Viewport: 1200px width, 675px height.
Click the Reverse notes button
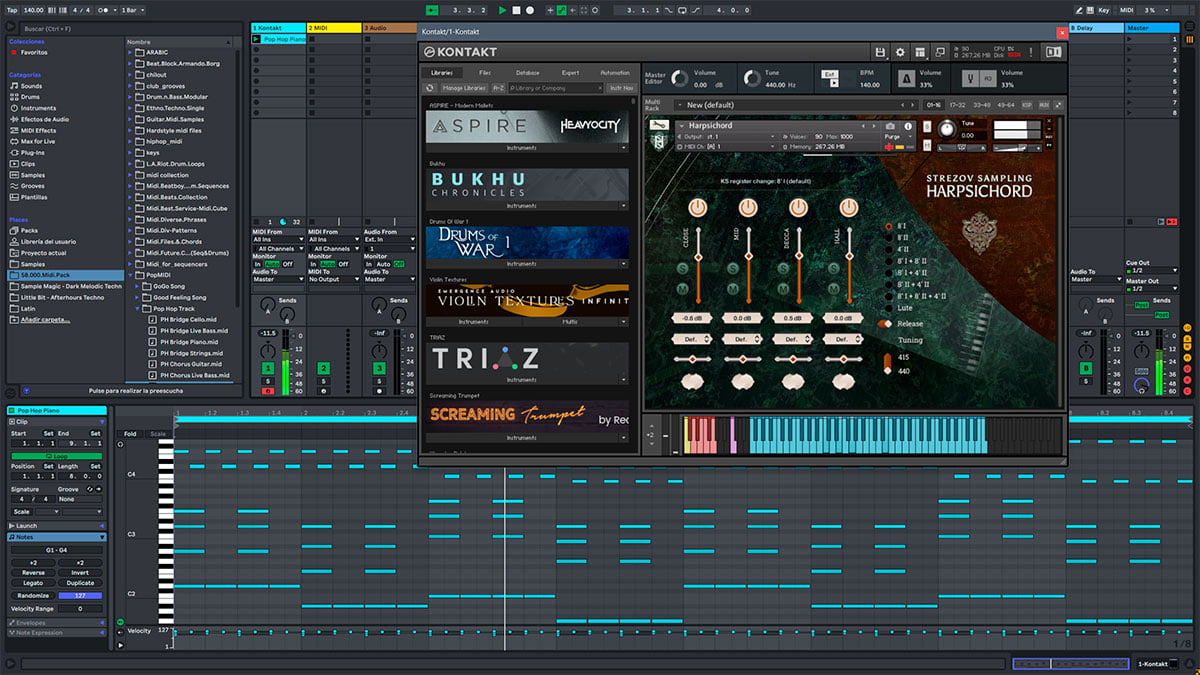(x=33, y=573)
